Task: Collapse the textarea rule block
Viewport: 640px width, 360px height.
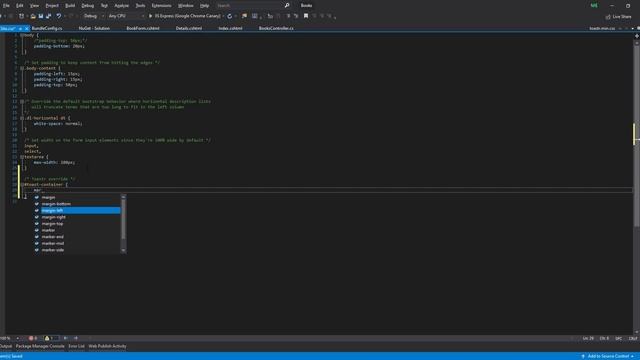Action: point(22,157)
